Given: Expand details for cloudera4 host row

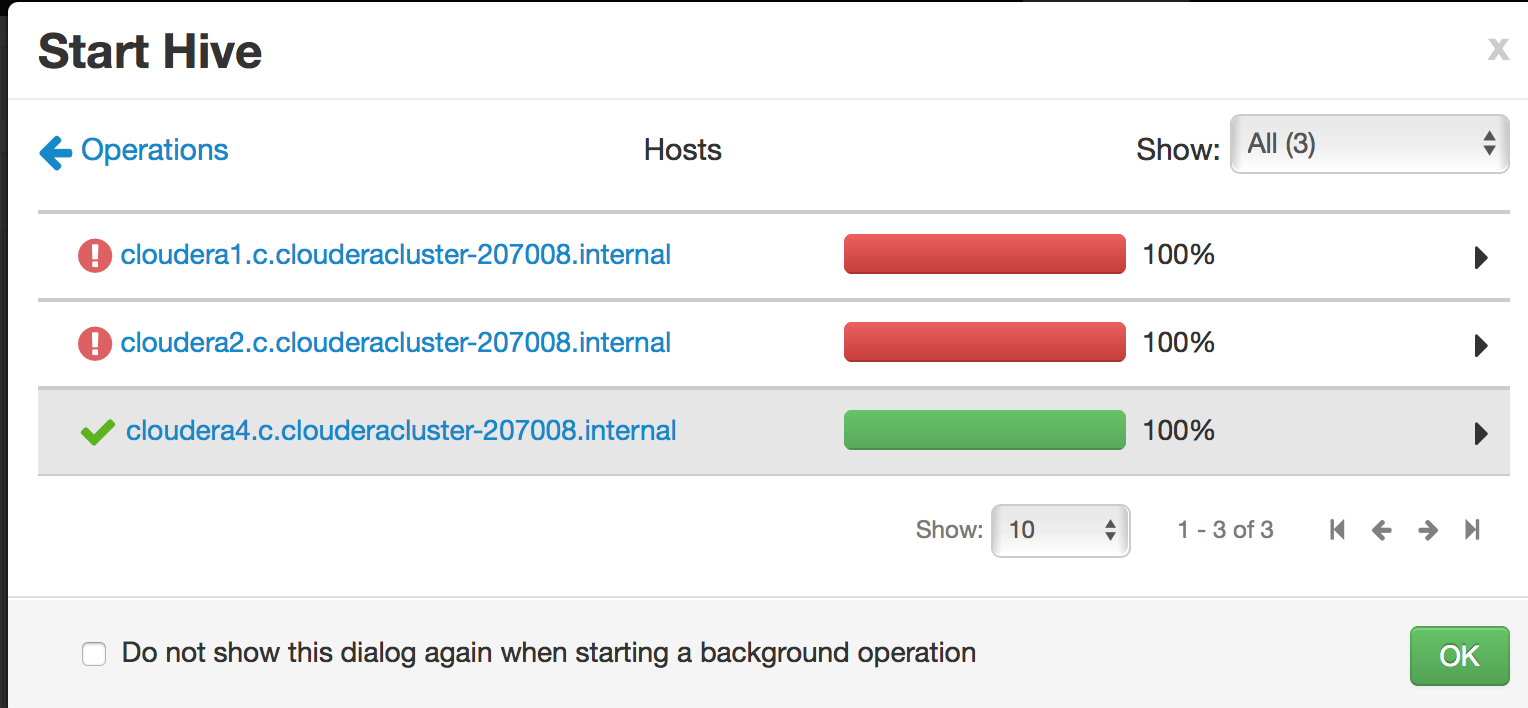Looking at the screenshot, I should [x=1479, y=432].
